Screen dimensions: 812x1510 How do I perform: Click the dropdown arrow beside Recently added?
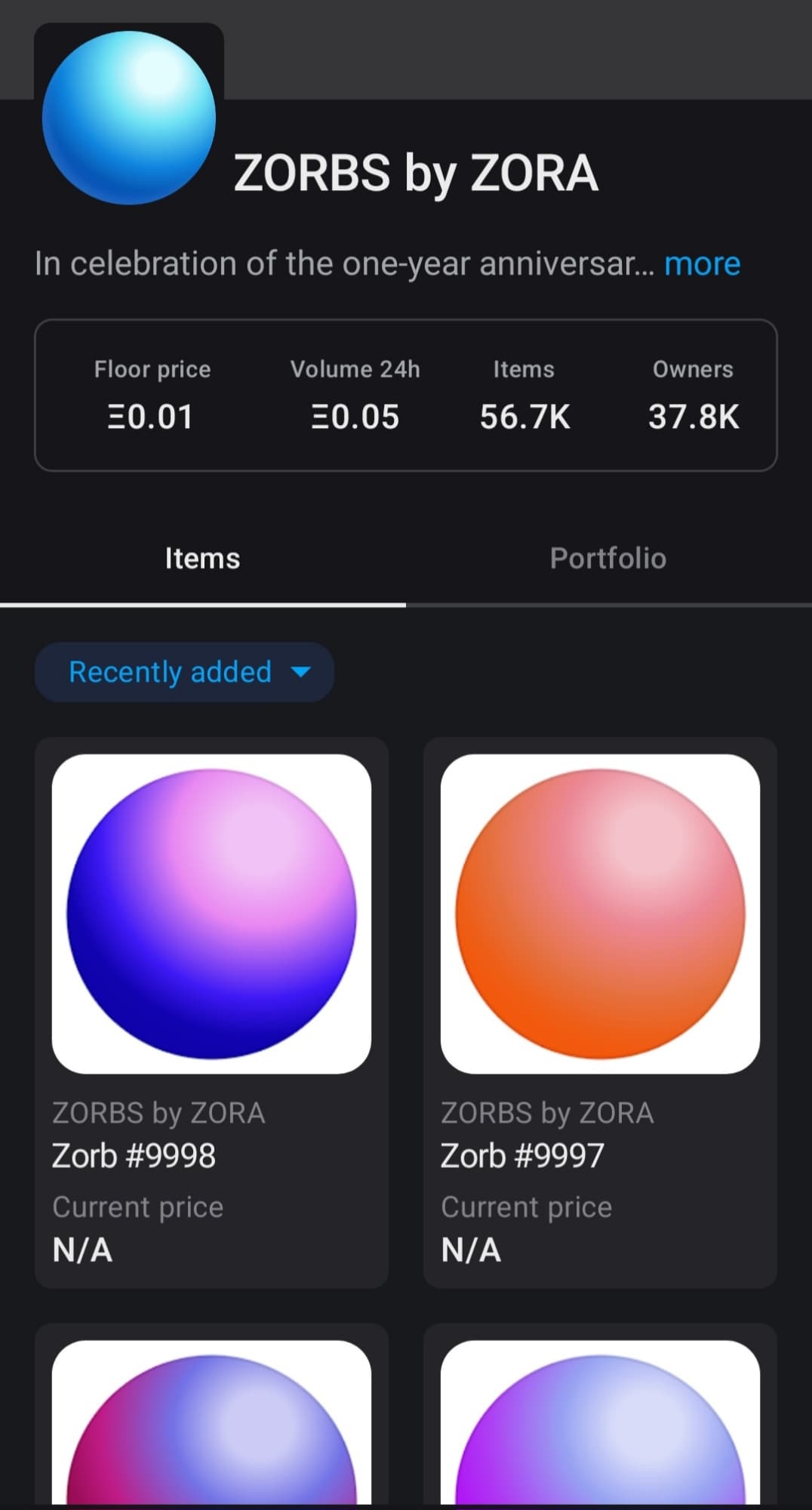coord(301,672)
